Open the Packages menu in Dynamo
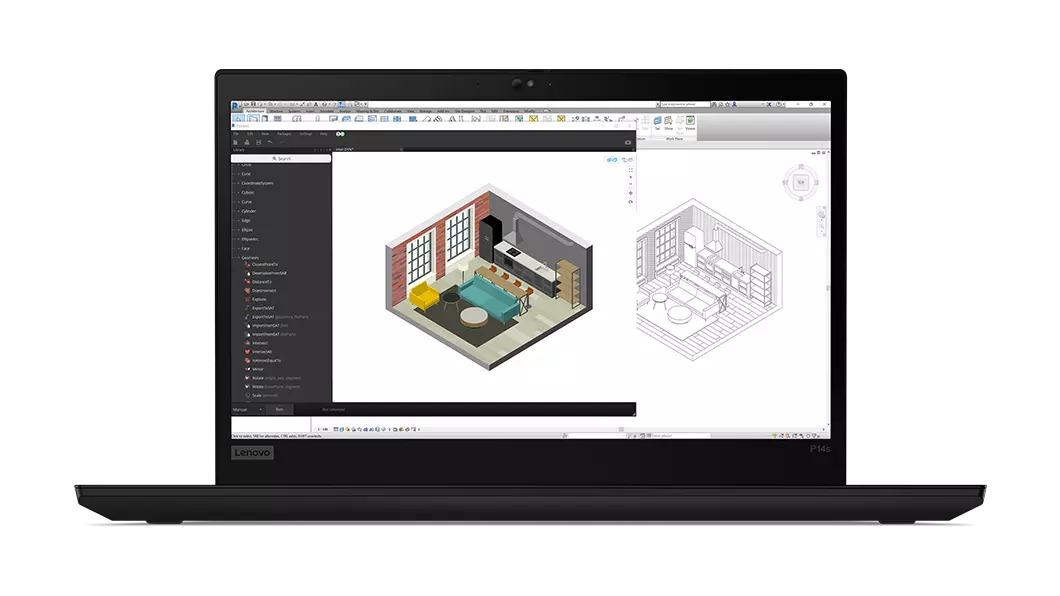 284,133
